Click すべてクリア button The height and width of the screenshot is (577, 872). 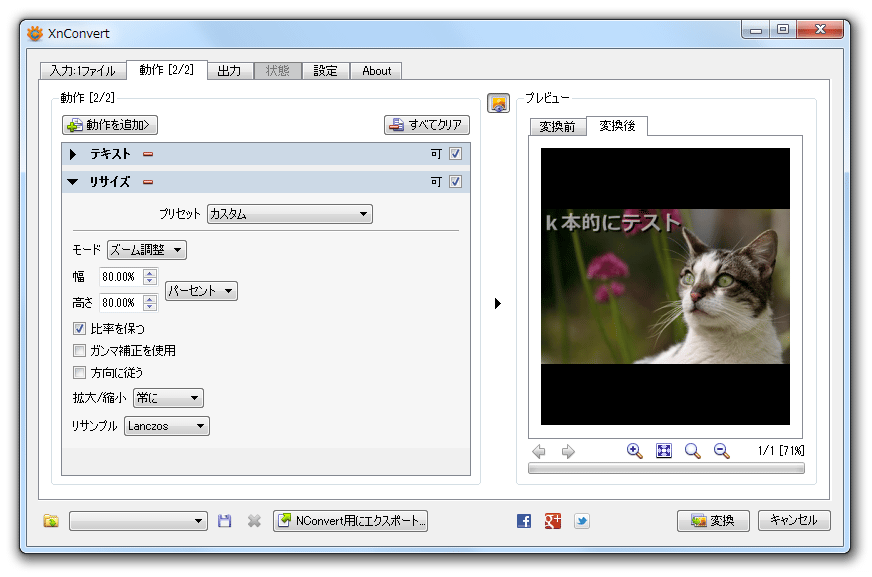pos(427,125)
